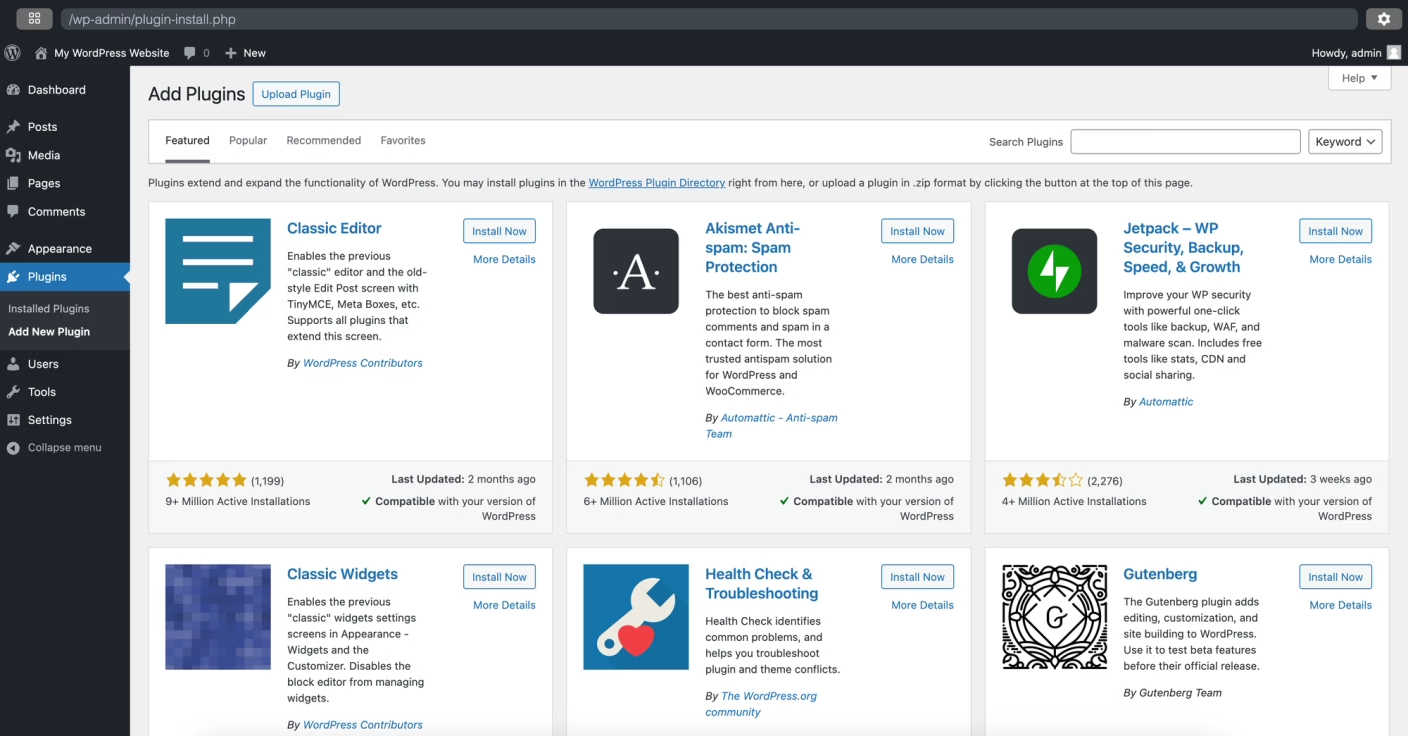Viewport: 1408px width, 736px height.
Task: Click the comments bubble icon in admin bar
Action: coord(190,53)
